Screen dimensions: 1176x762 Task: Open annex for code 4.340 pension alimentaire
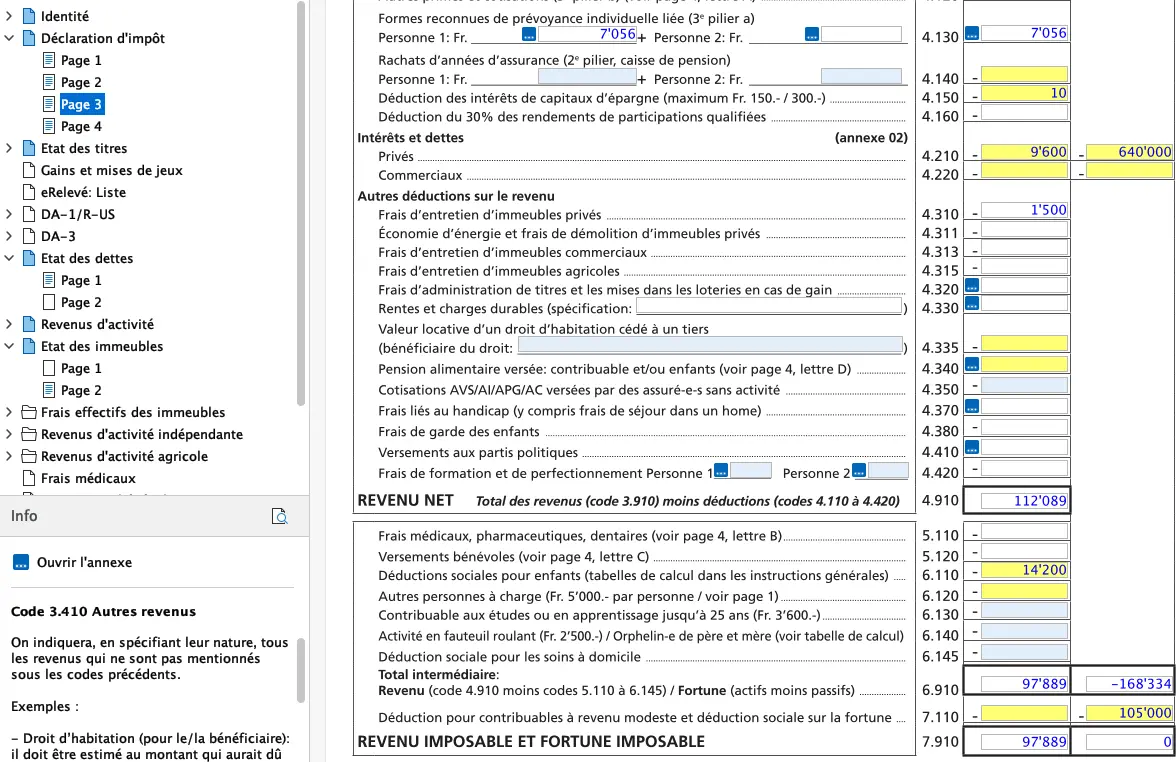972,364
